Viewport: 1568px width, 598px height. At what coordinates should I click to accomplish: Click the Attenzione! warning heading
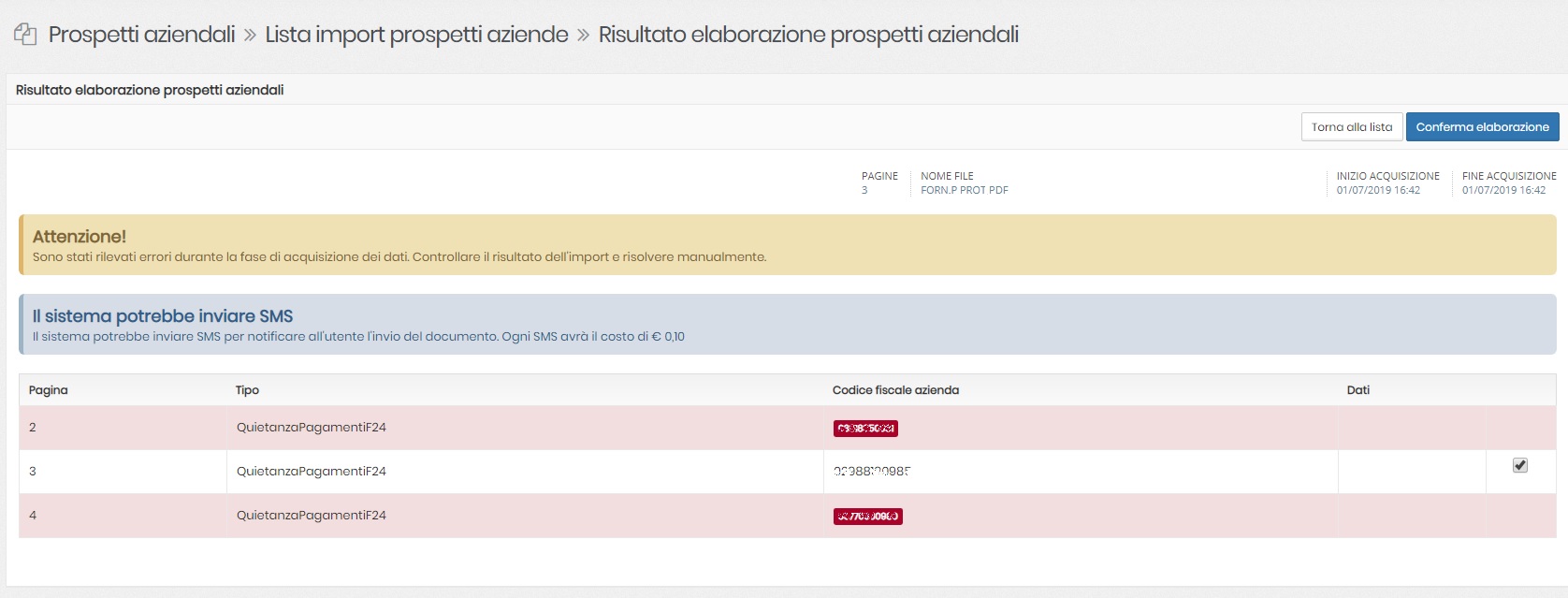click(x=80, y=237)
